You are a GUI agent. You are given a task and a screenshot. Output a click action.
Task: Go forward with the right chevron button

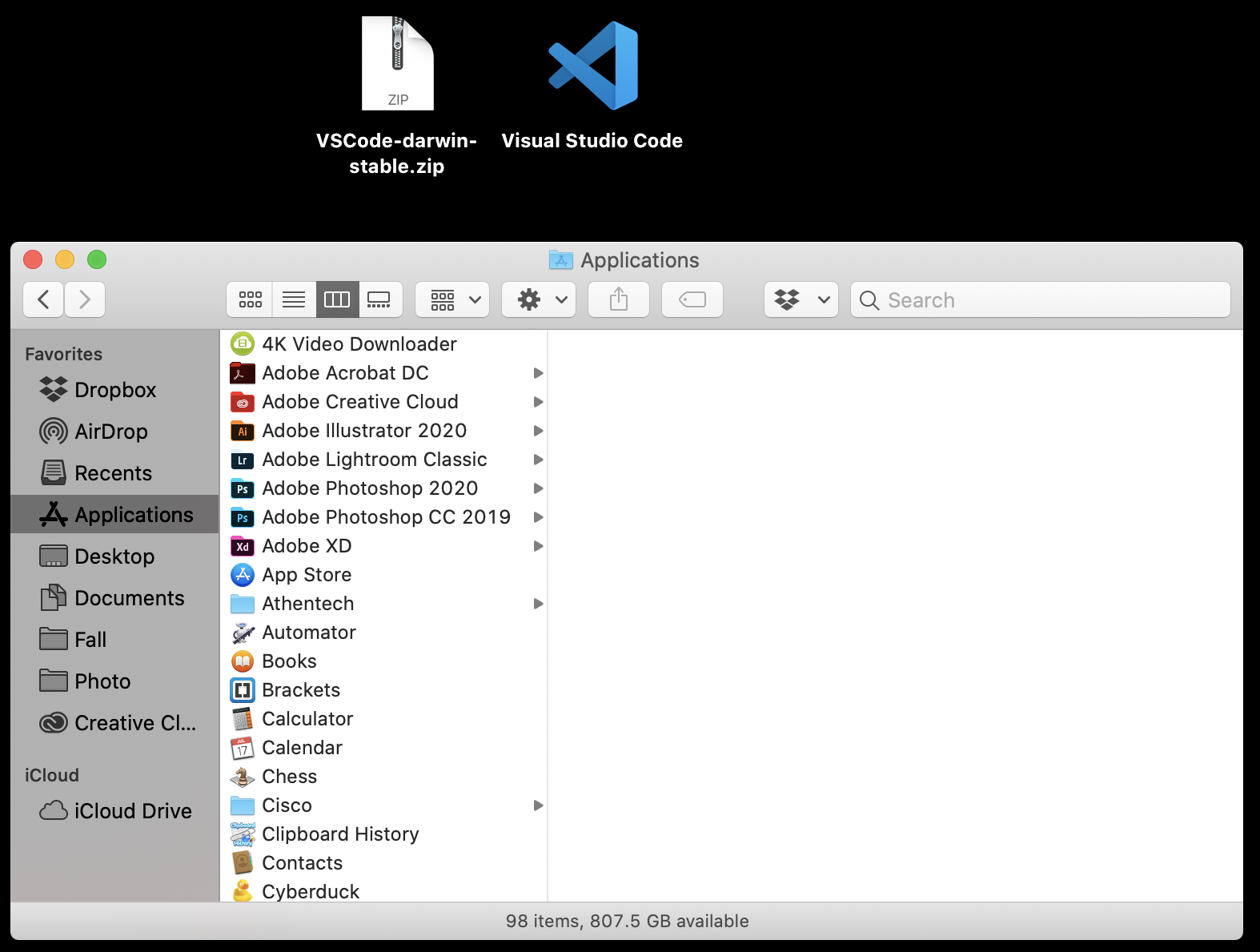pos(85,299)
